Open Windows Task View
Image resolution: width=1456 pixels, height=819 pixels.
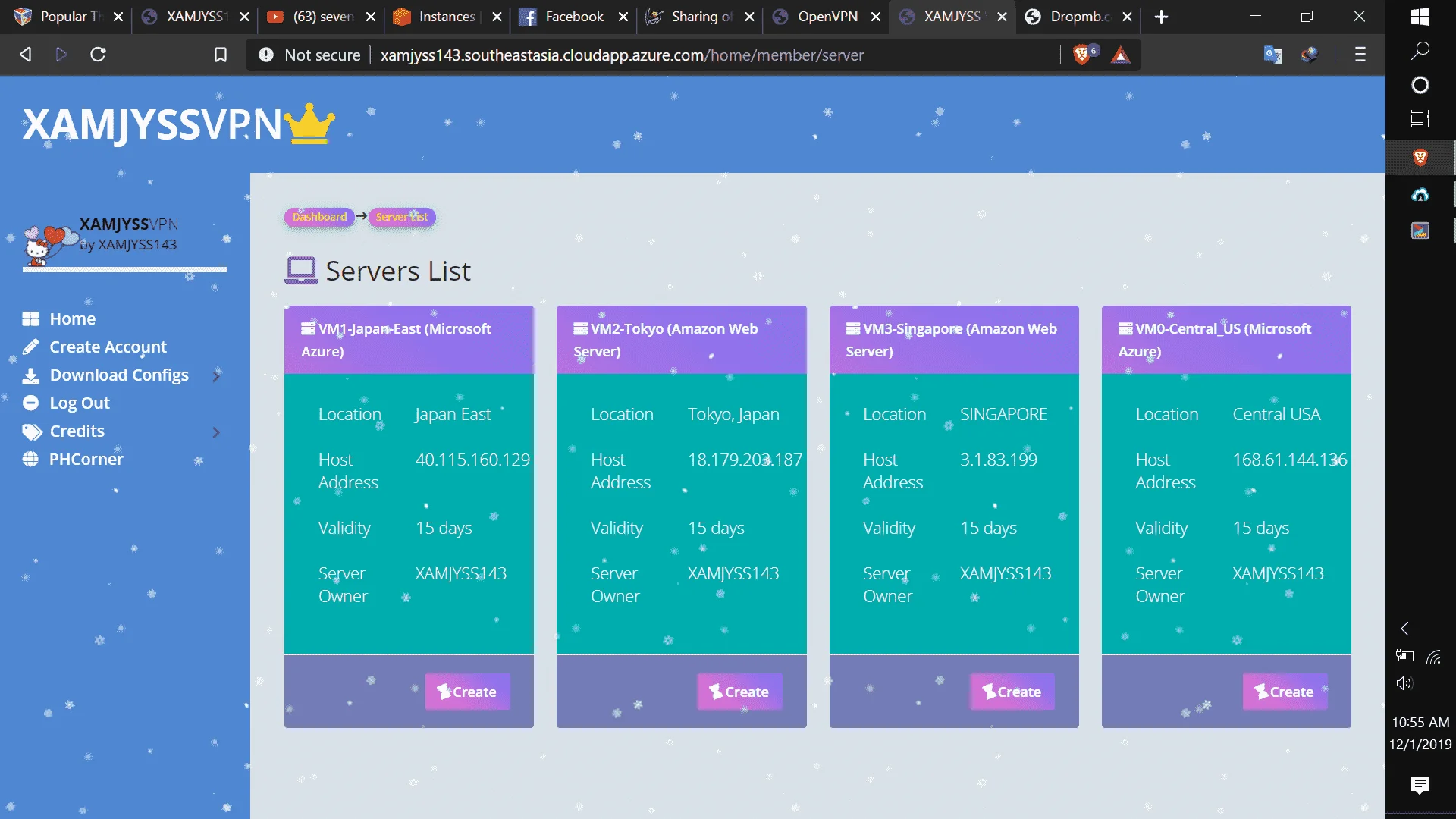click(x=1420, y=119)
